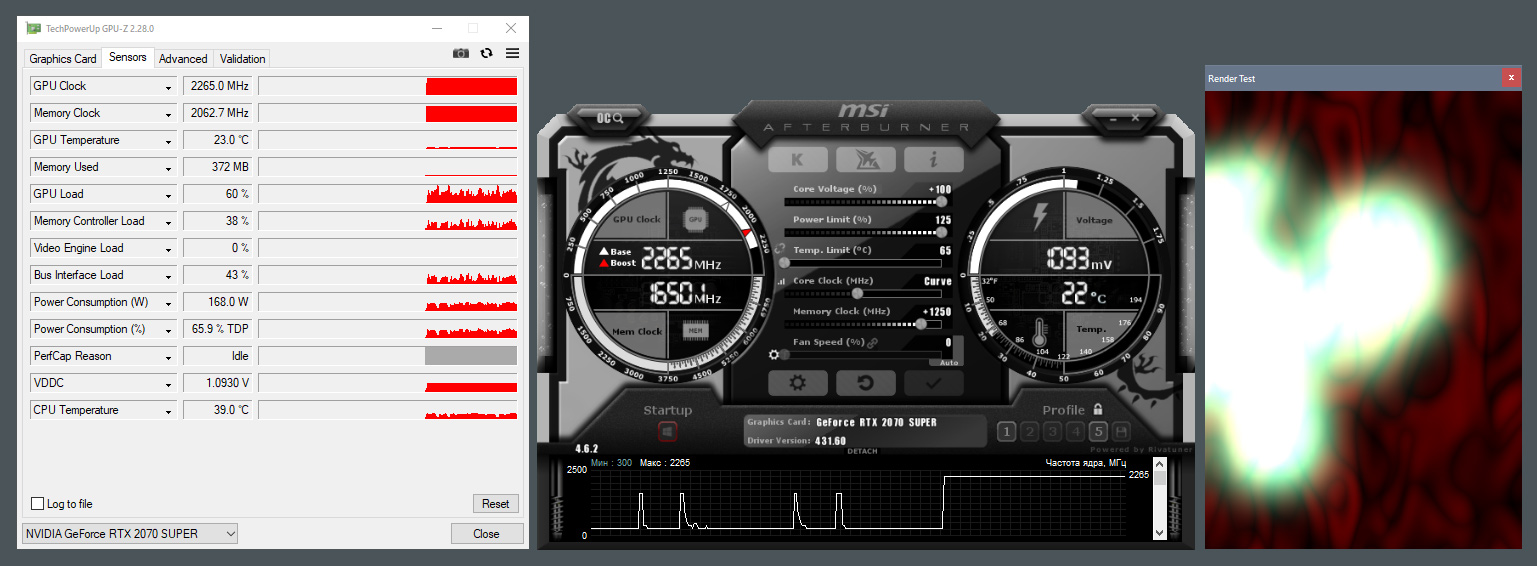The width and height of the screenshot is (1537, 566).
Task: Adjust the Core Voltage slider handle
Action: click(940, 201)
